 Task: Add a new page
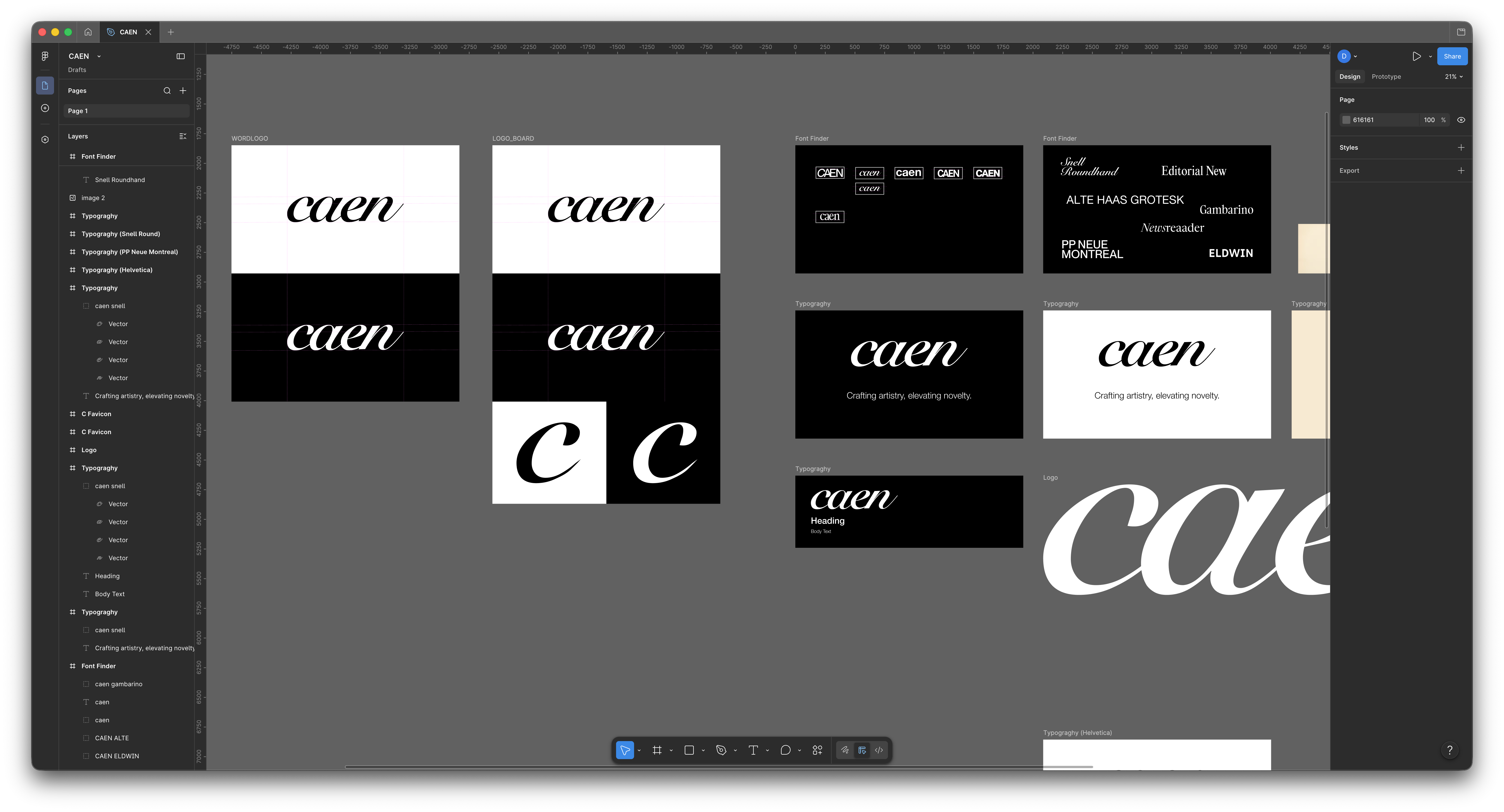183,91
